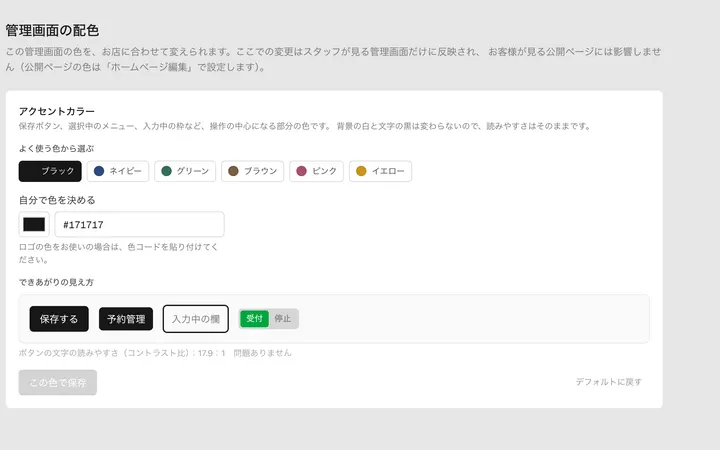Switch toggle to 受付

[254, 319]
